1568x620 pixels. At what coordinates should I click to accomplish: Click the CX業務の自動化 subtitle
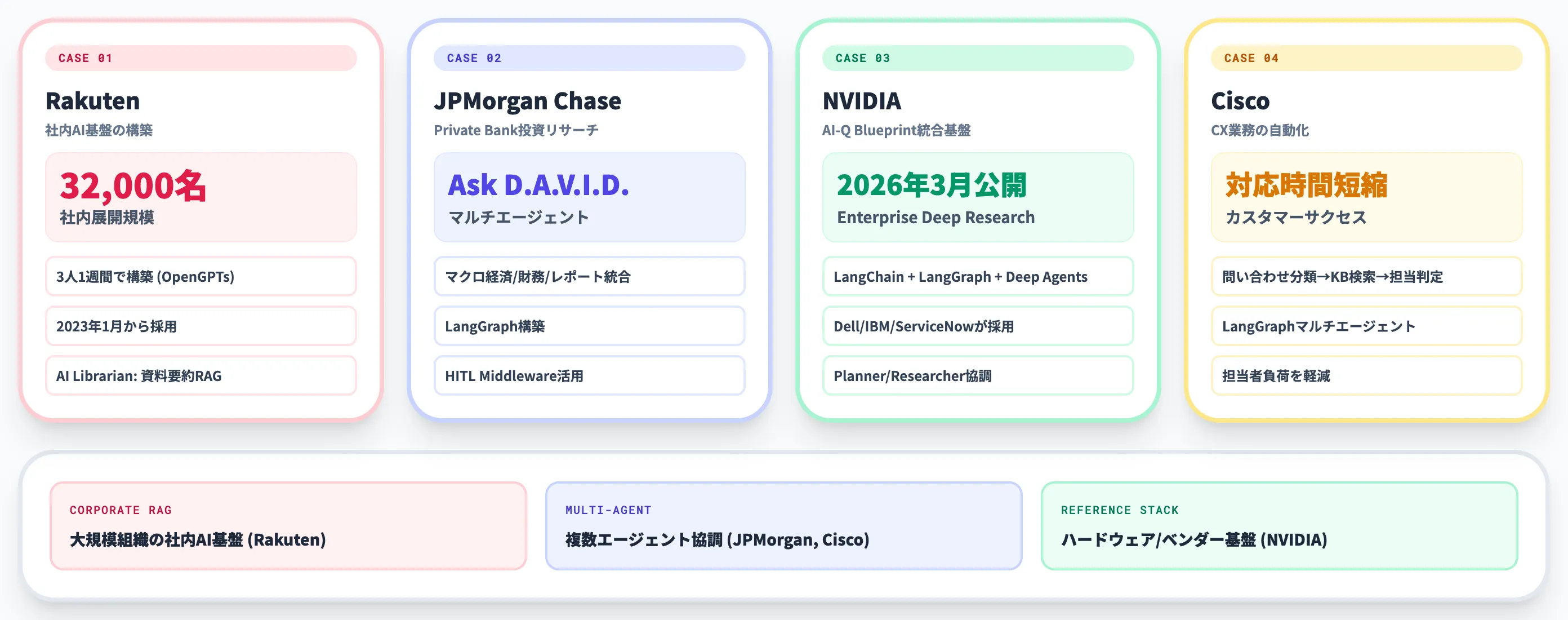pos(1259,130)
